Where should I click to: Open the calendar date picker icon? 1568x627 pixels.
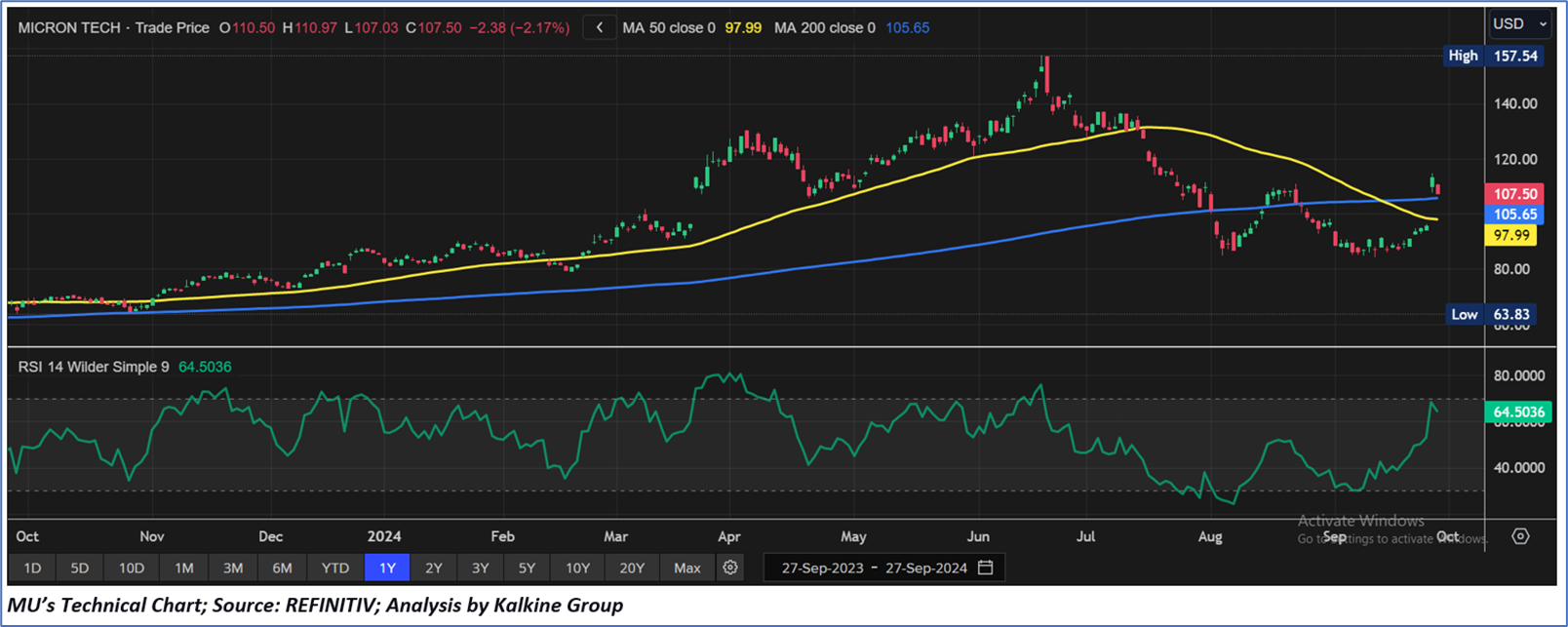click(986, 568)
